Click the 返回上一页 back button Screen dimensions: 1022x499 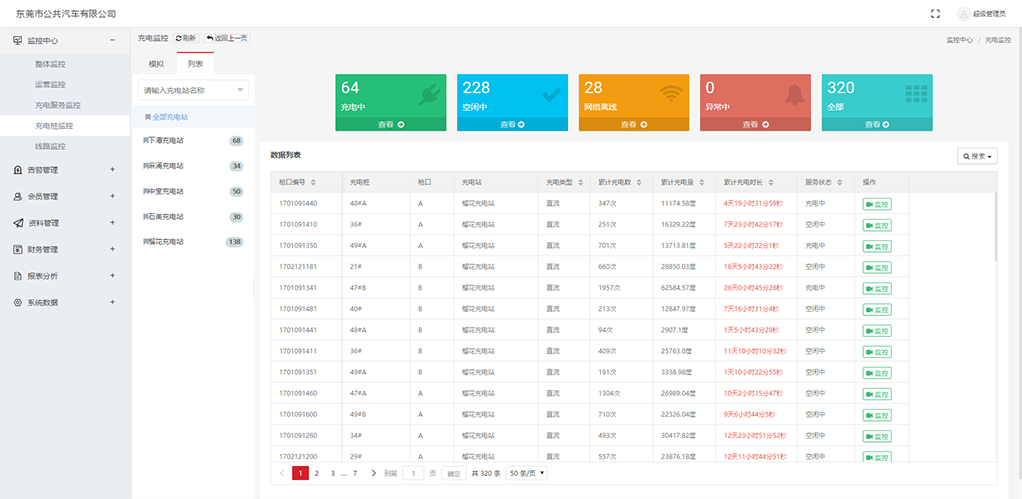[227, 38]
